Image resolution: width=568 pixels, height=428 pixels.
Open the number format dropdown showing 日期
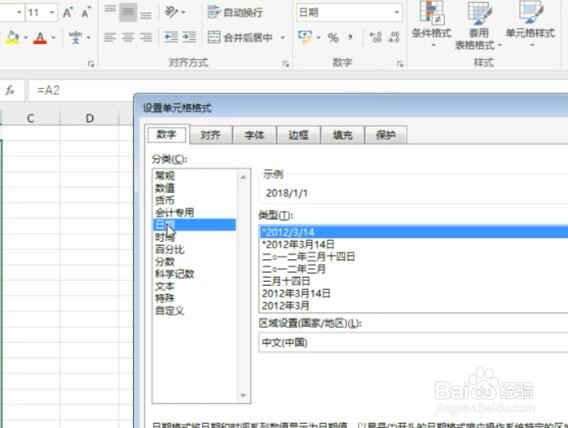397,13
